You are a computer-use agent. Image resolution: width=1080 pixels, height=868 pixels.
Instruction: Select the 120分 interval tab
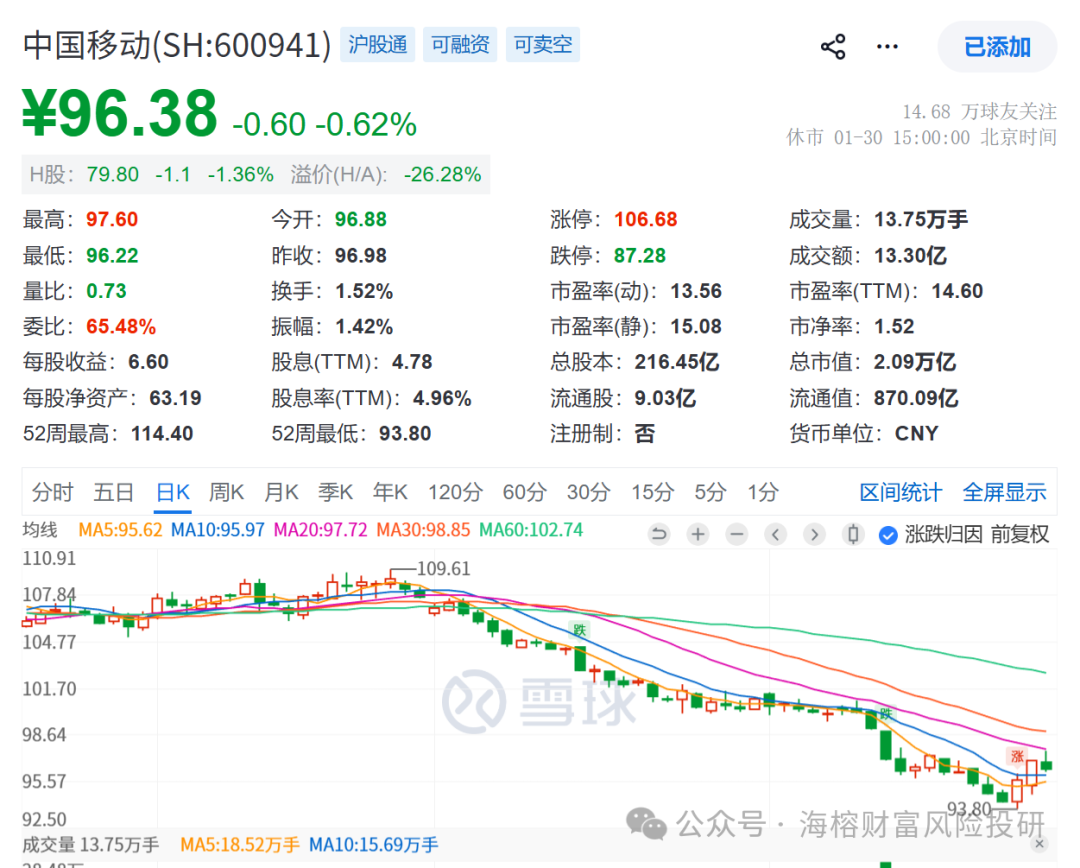(455, 492)
